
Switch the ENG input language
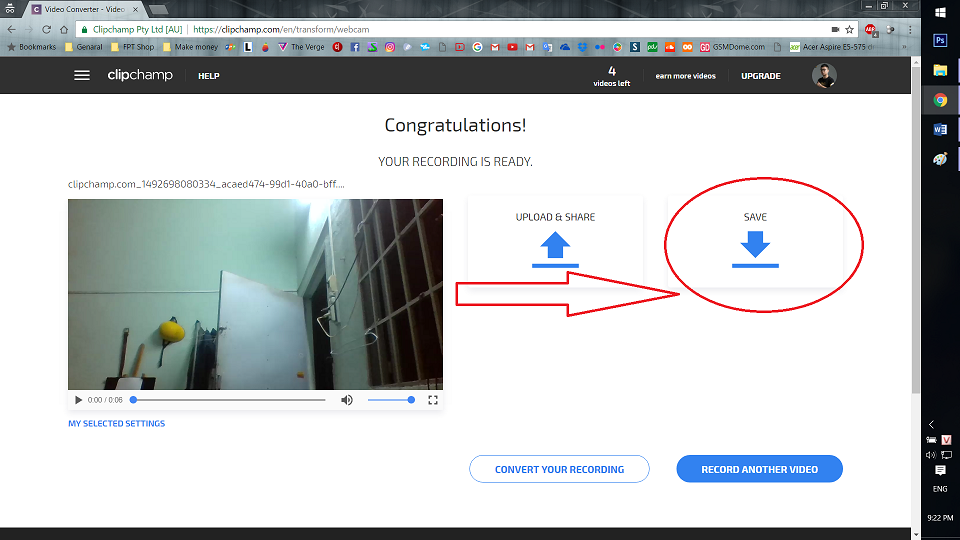pos(940,489)
